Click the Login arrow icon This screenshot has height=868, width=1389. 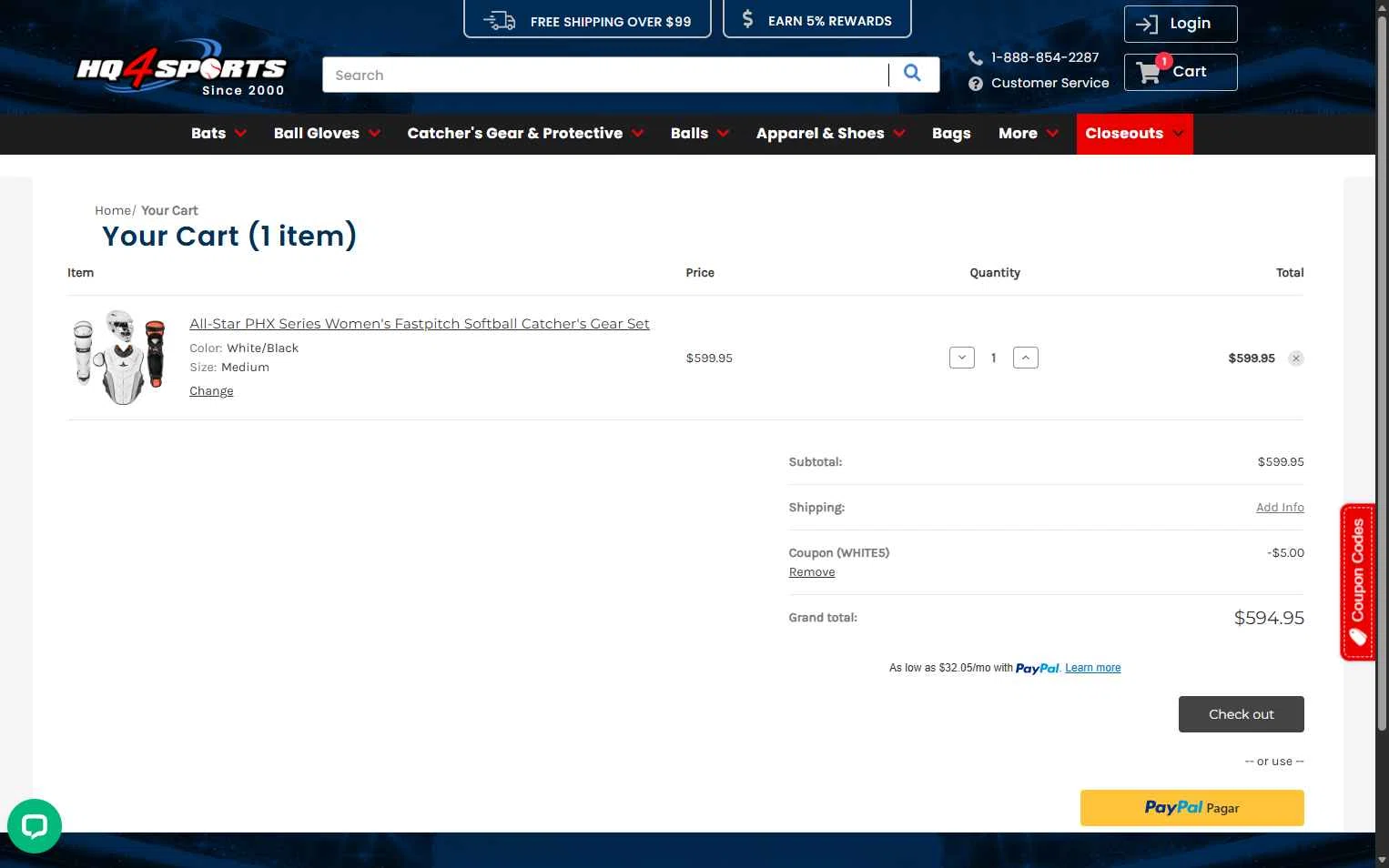(1147, 25)
